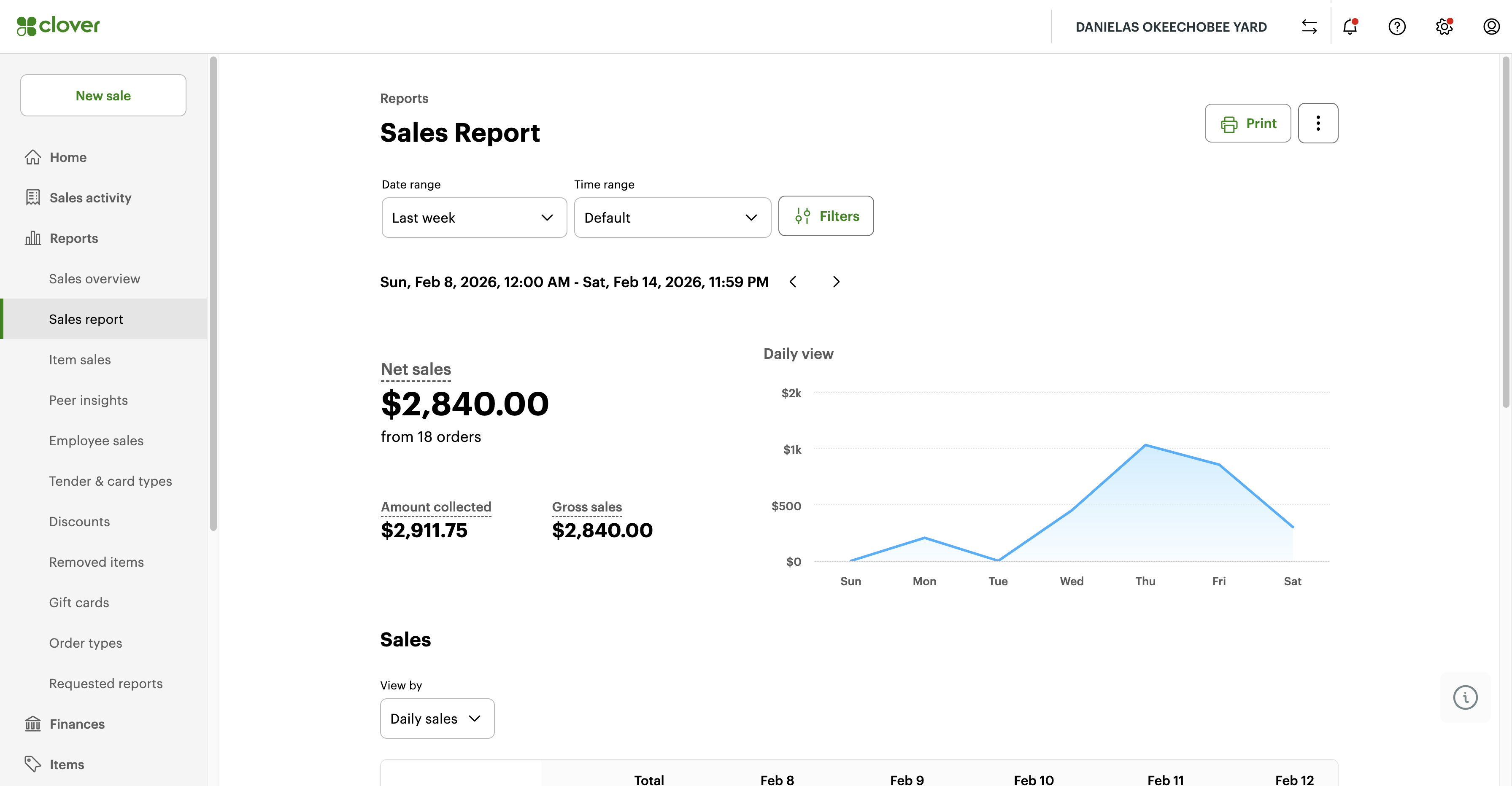1512x786 pixels.
Task: Open the Filters button
Action: pyautogui.click(x=826, y=216)
